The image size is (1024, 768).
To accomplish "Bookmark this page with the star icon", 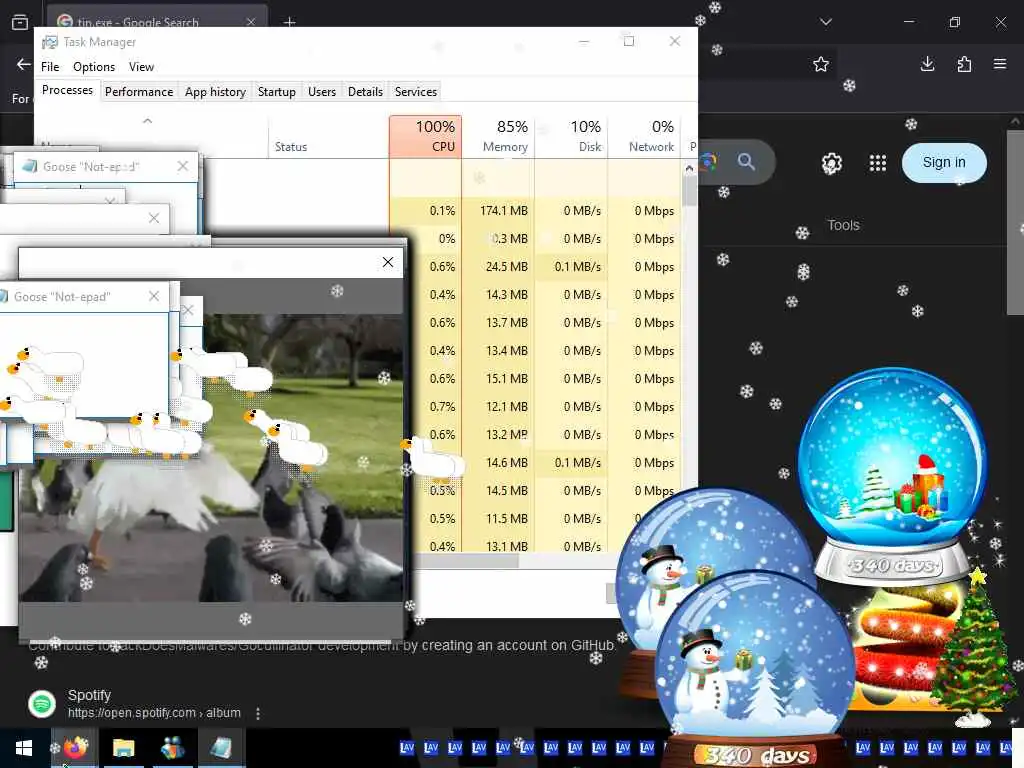I will pos(821,64).
